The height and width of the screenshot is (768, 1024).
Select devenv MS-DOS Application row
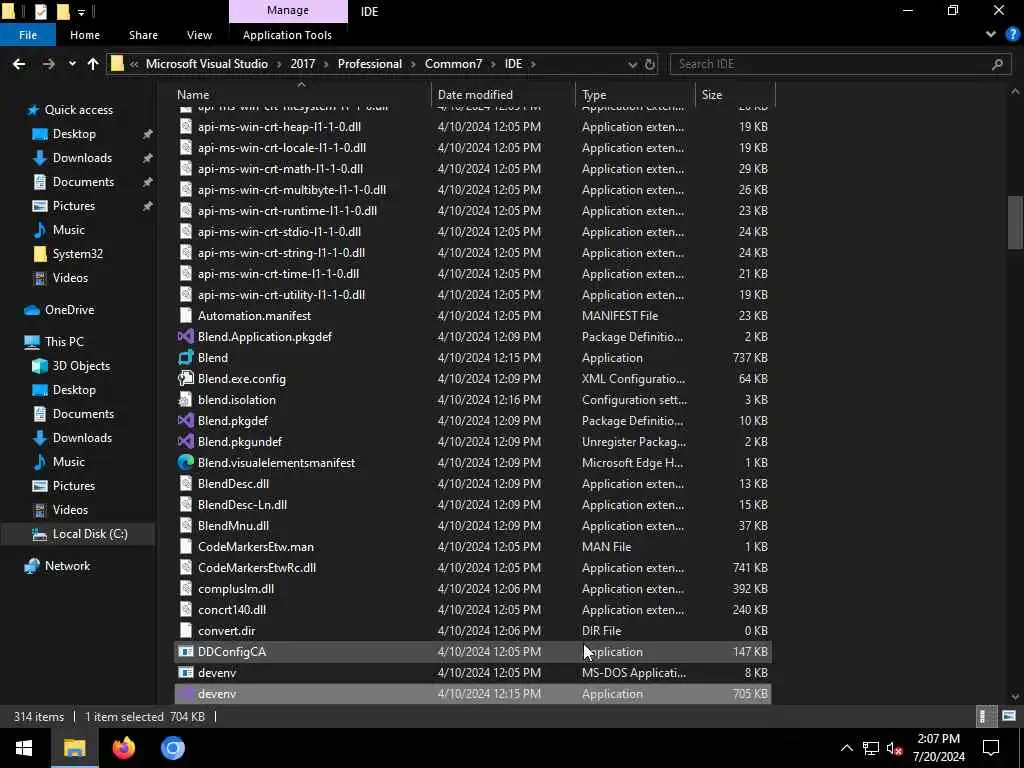pyautogui.click(x=472, y=672)
